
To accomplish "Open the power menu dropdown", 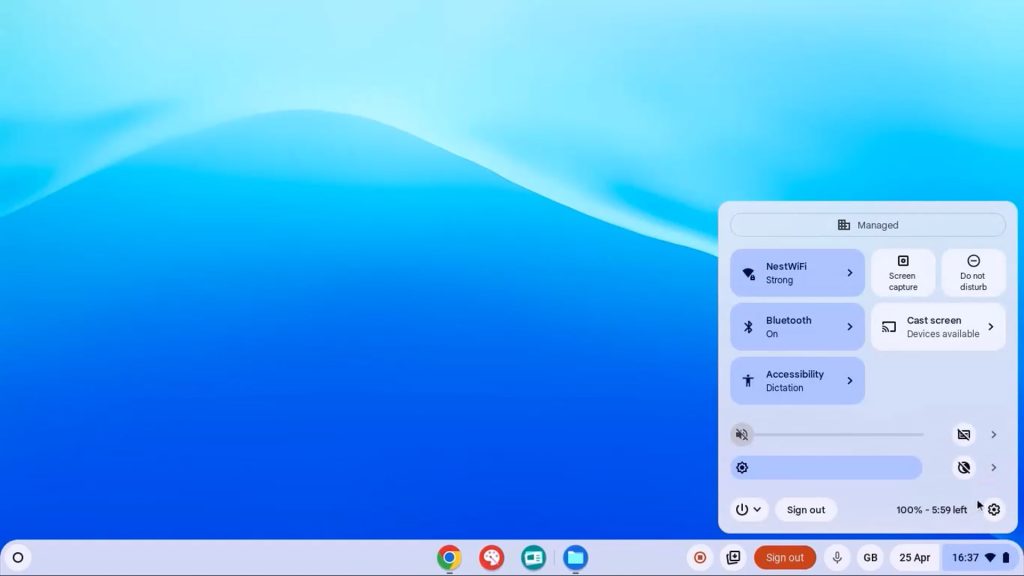I will (x=749, y=510).
